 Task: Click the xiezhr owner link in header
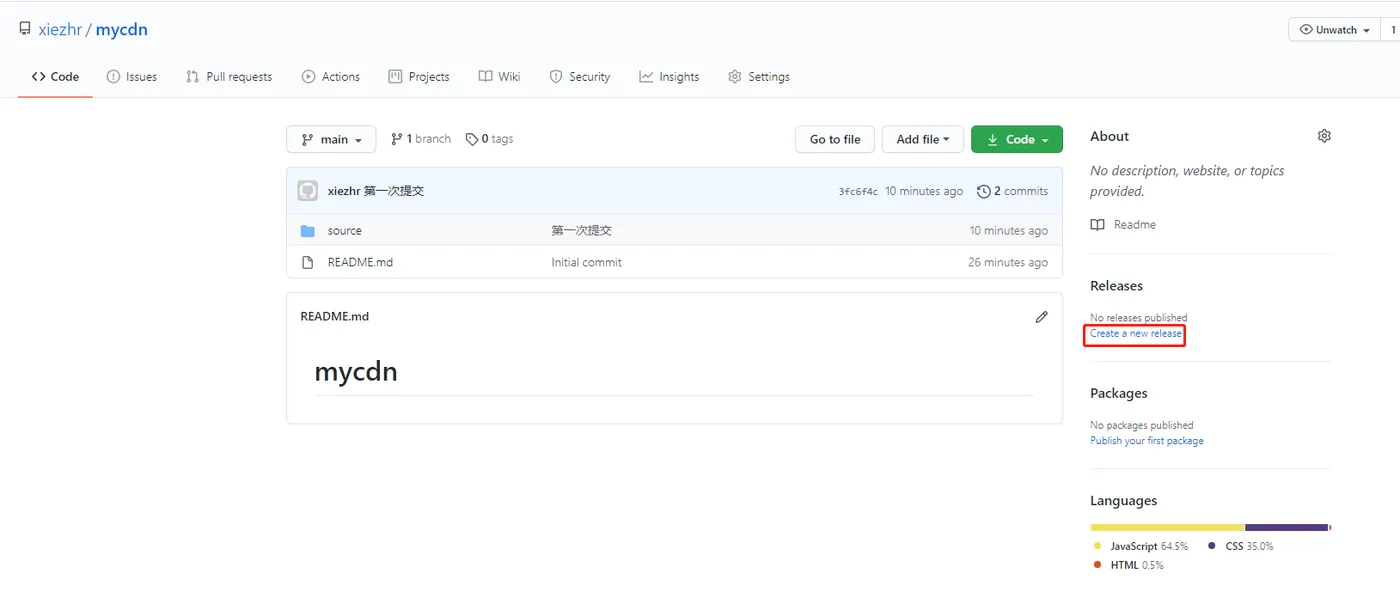tap(60, 30)
